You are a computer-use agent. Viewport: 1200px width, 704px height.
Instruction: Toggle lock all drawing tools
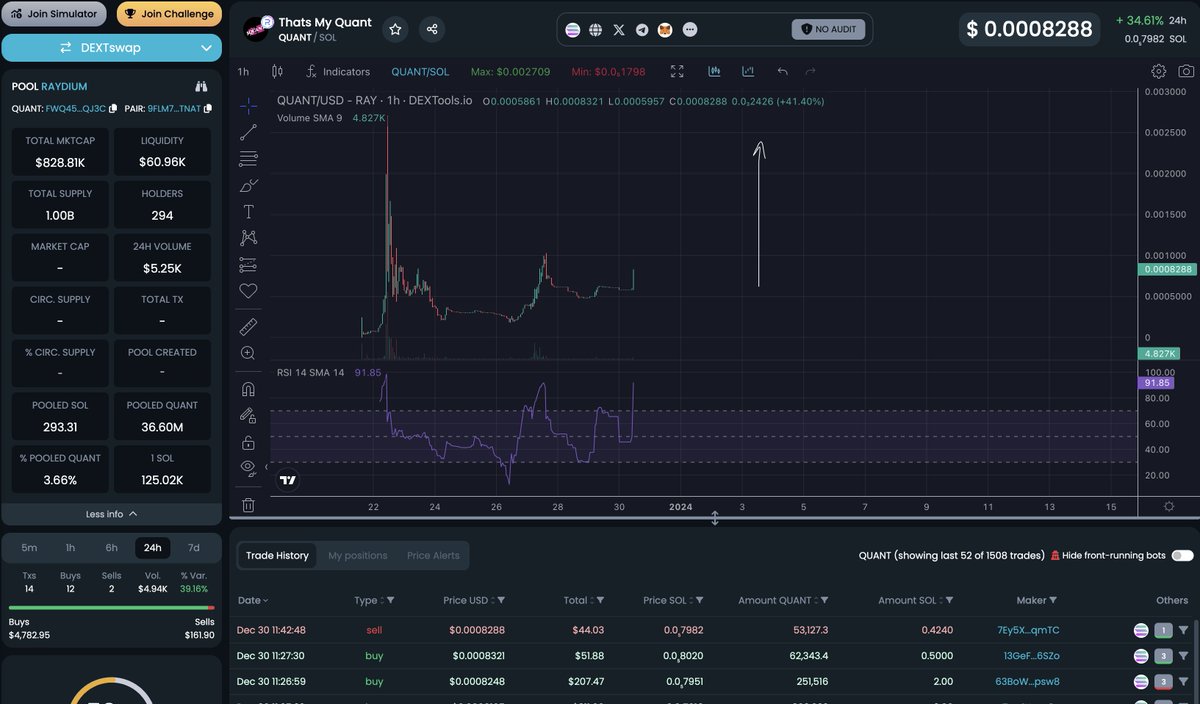(248, 442)
